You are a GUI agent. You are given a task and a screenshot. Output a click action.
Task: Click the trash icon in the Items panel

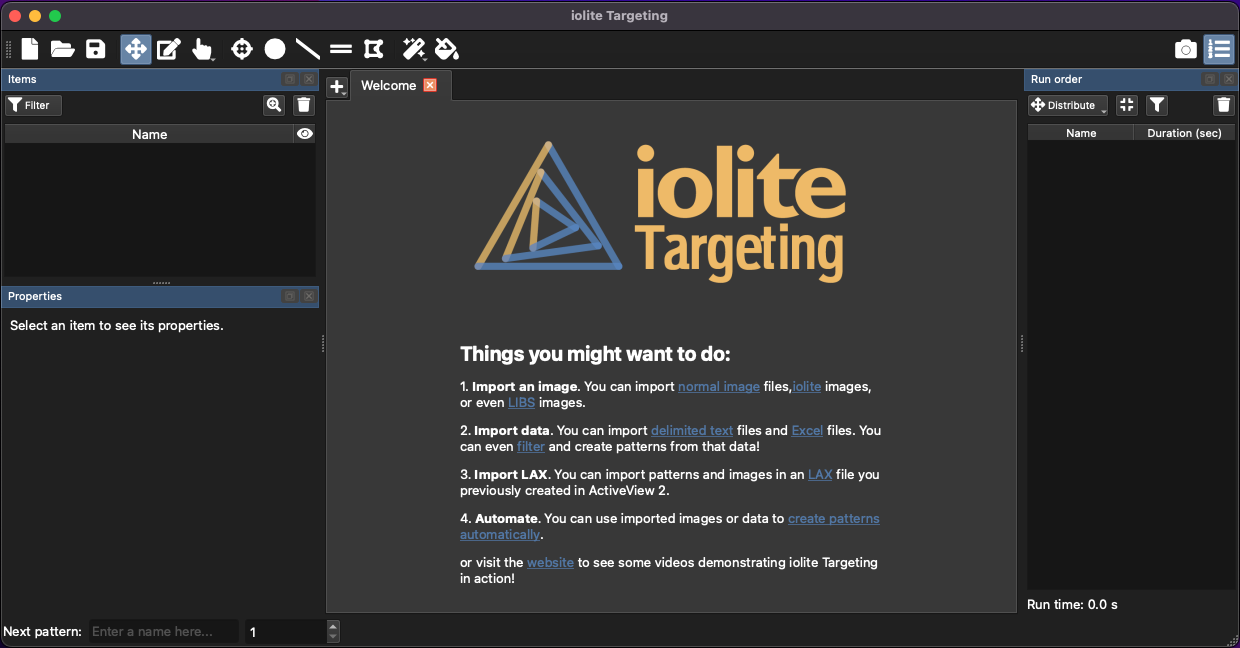[x=304, y=104]
